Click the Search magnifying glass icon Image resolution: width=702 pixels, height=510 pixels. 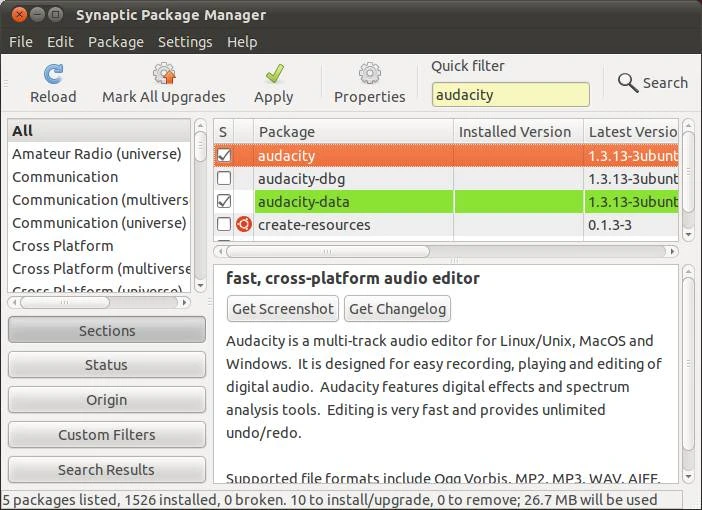[x=628, y=83]
